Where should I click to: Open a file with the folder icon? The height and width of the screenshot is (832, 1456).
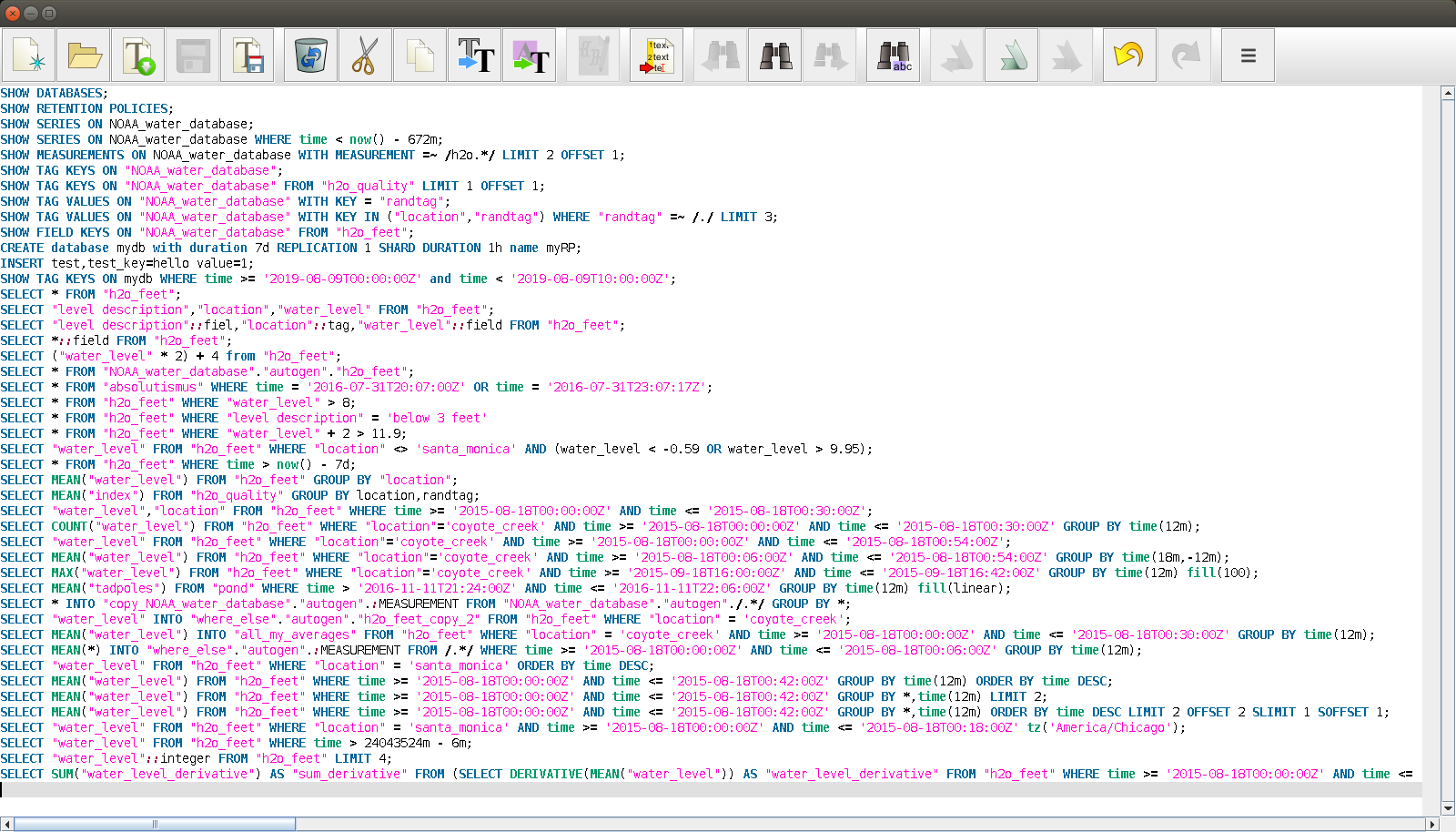pos(83,56)
